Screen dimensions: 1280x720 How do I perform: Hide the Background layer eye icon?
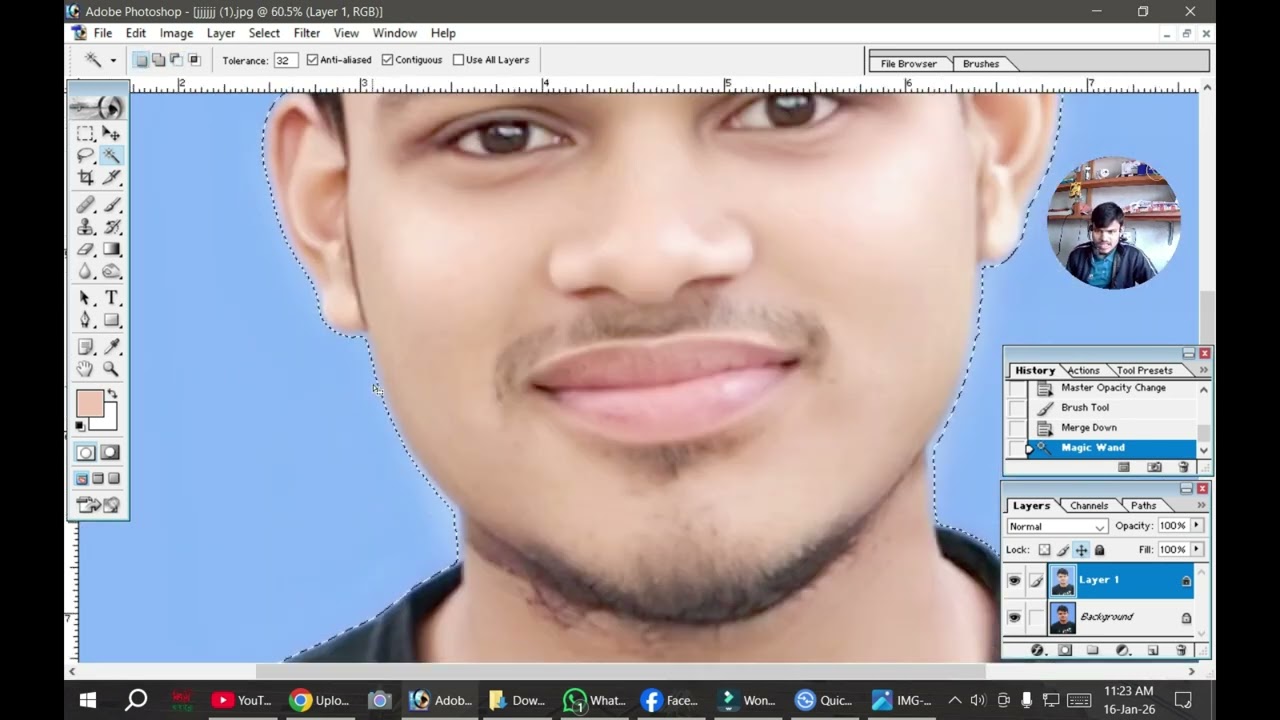pos(1014,617)
